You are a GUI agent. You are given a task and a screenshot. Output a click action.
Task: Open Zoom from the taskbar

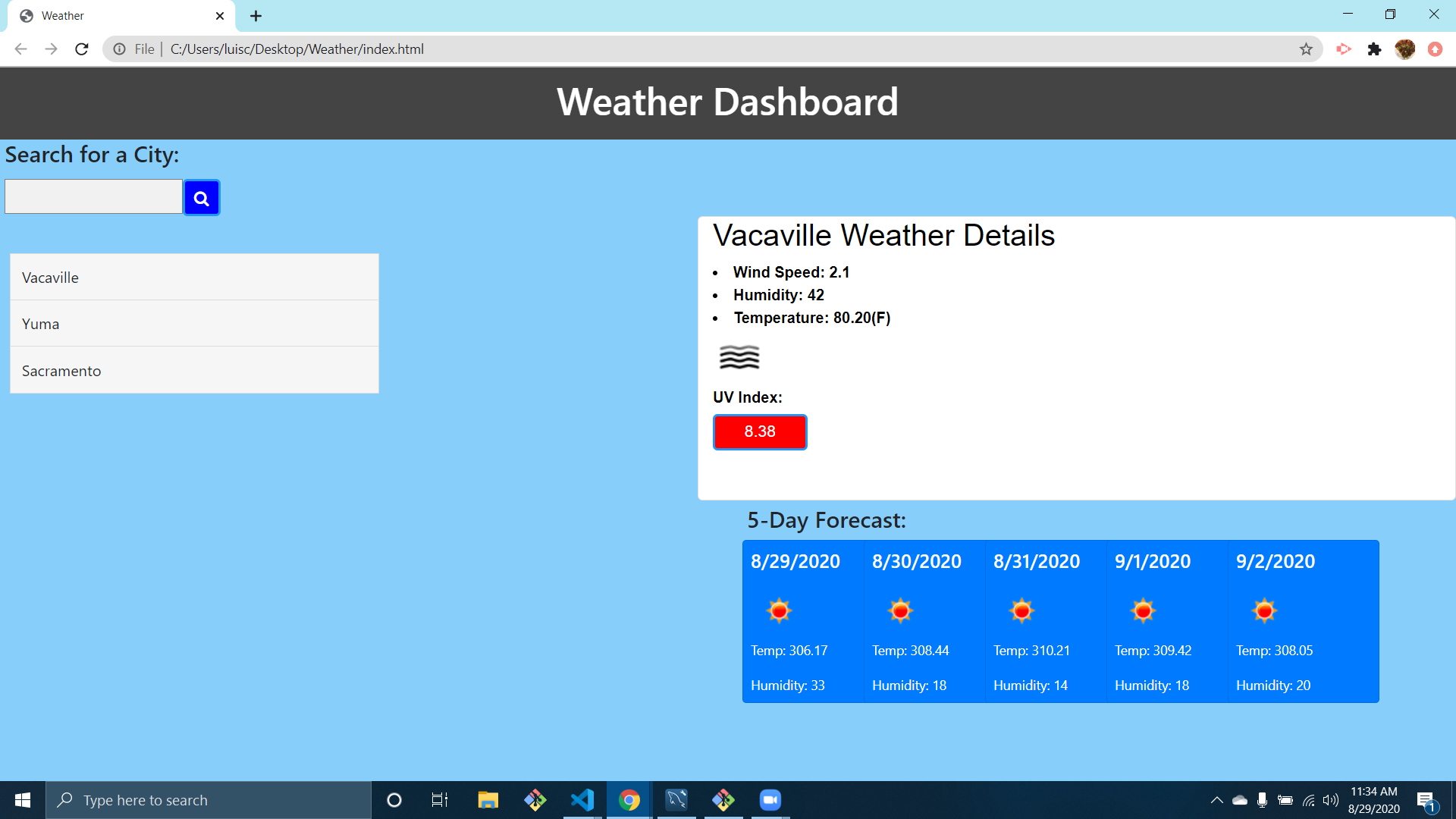tap(770, 800)
